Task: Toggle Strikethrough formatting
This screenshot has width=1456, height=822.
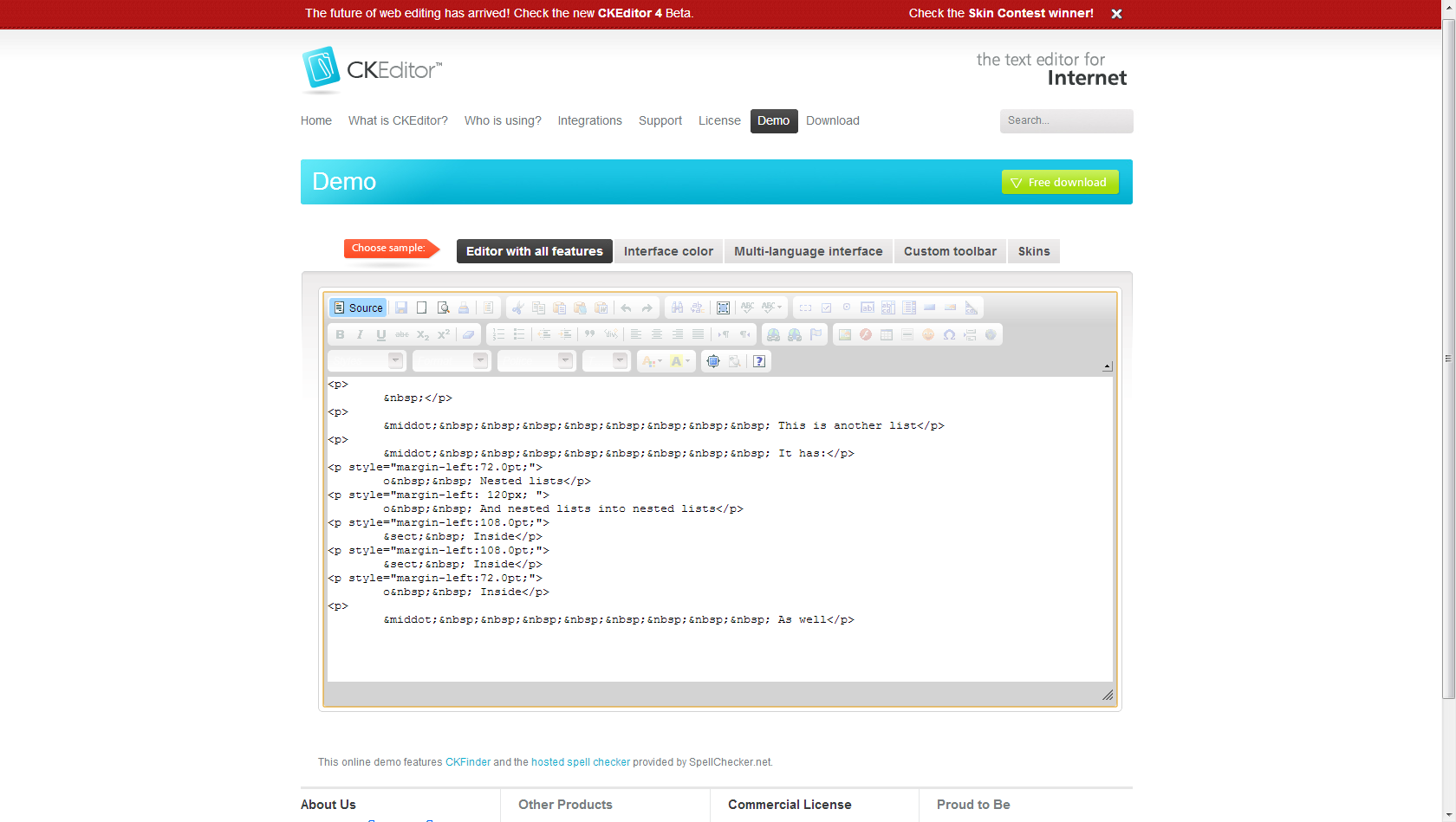Action: (x=402, y=334)
